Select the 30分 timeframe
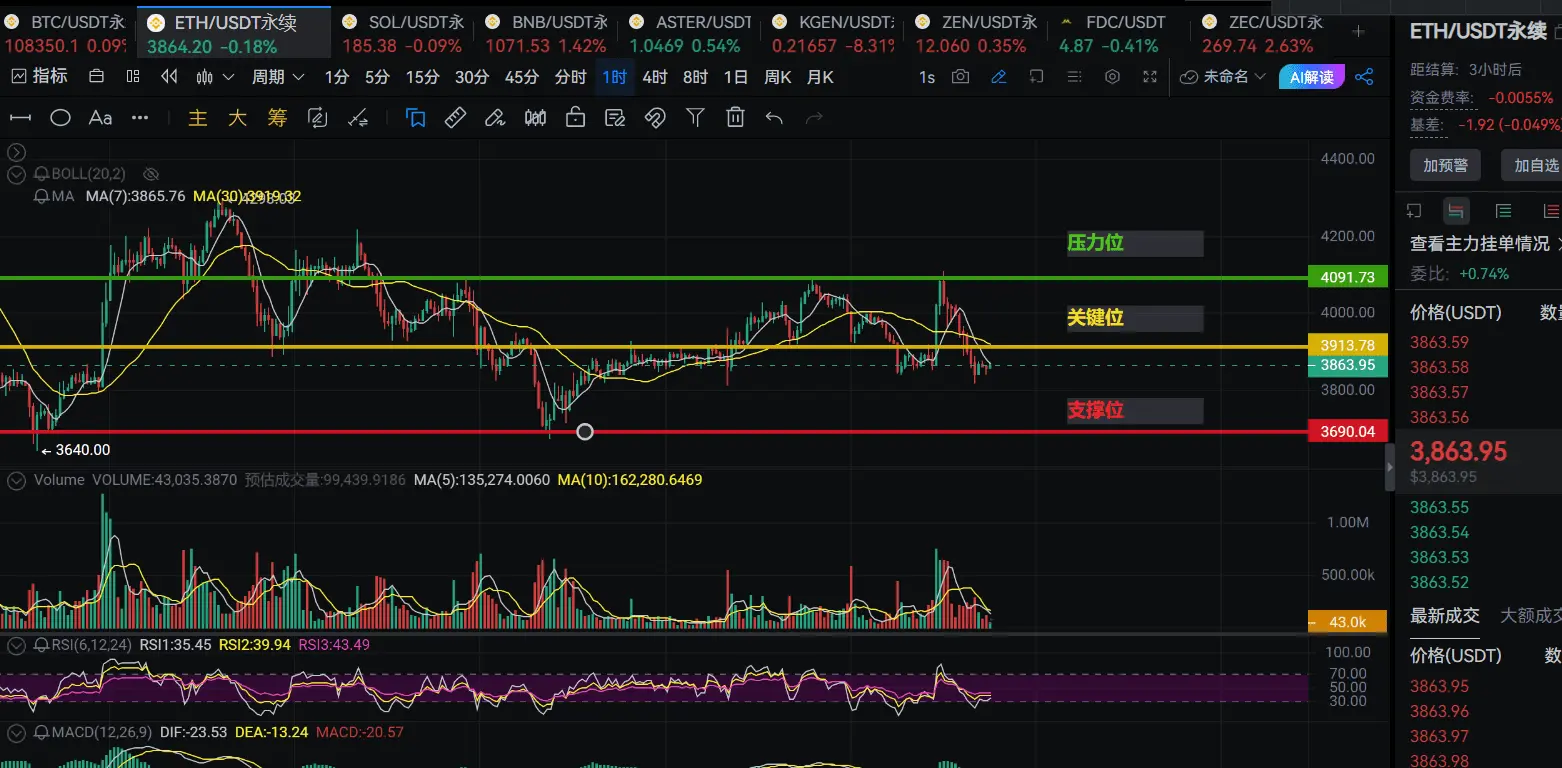Screen dimensions: 1562x768 pos(472,77)
